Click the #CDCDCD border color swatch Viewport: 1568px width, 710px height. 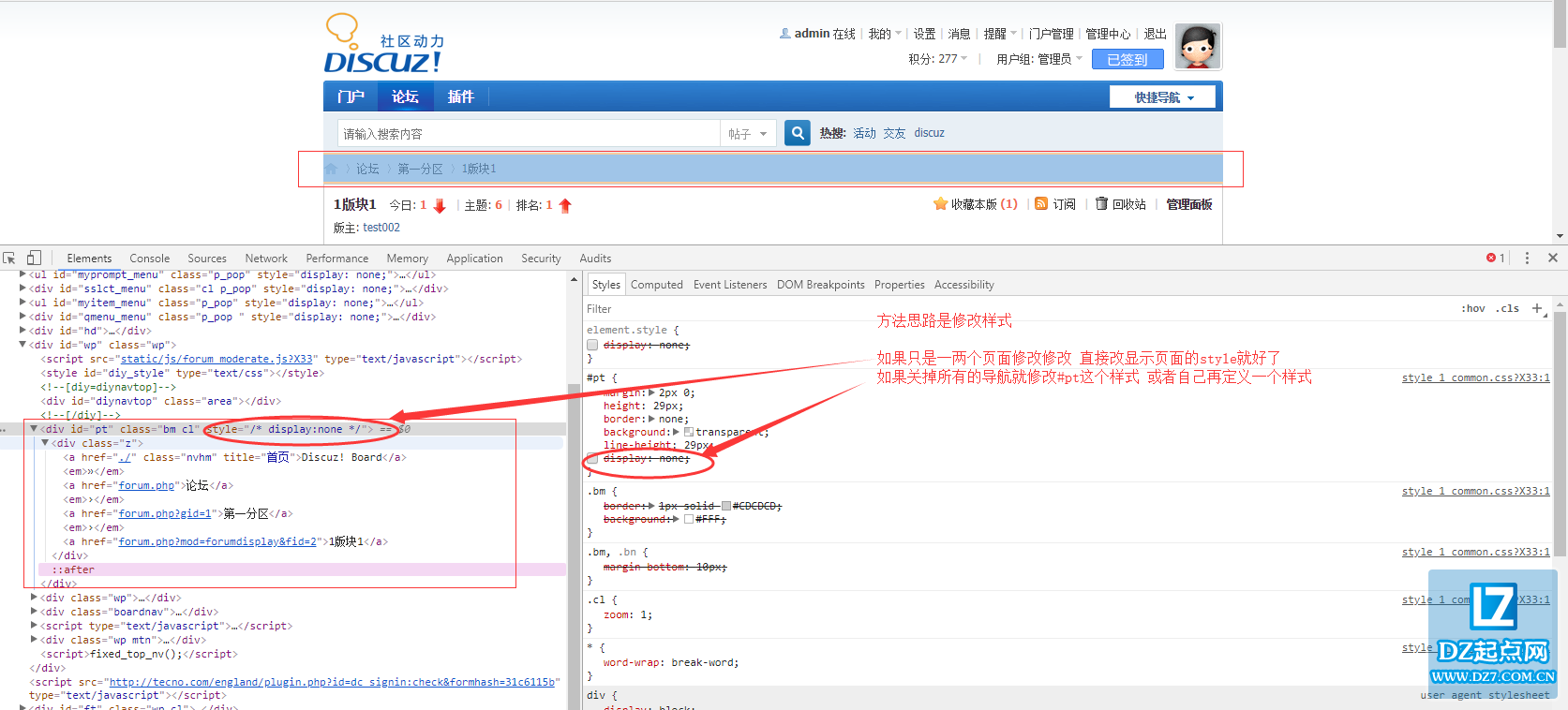click(726, 506)
